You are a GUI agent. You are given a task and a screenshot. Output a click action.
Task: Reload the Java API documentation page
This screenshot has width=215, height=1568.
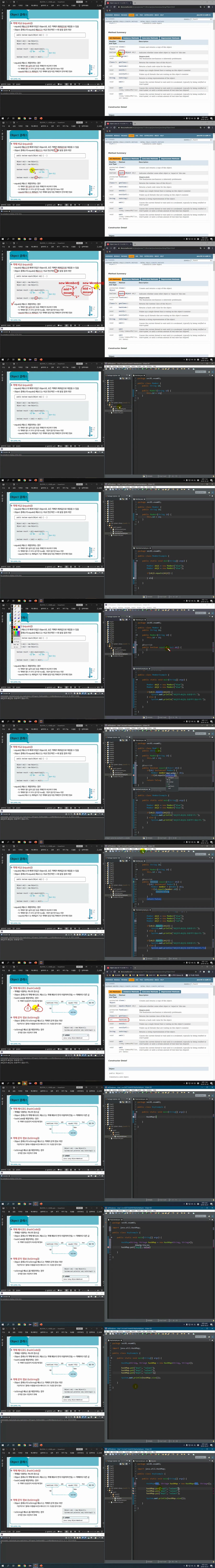coord(114,7)
